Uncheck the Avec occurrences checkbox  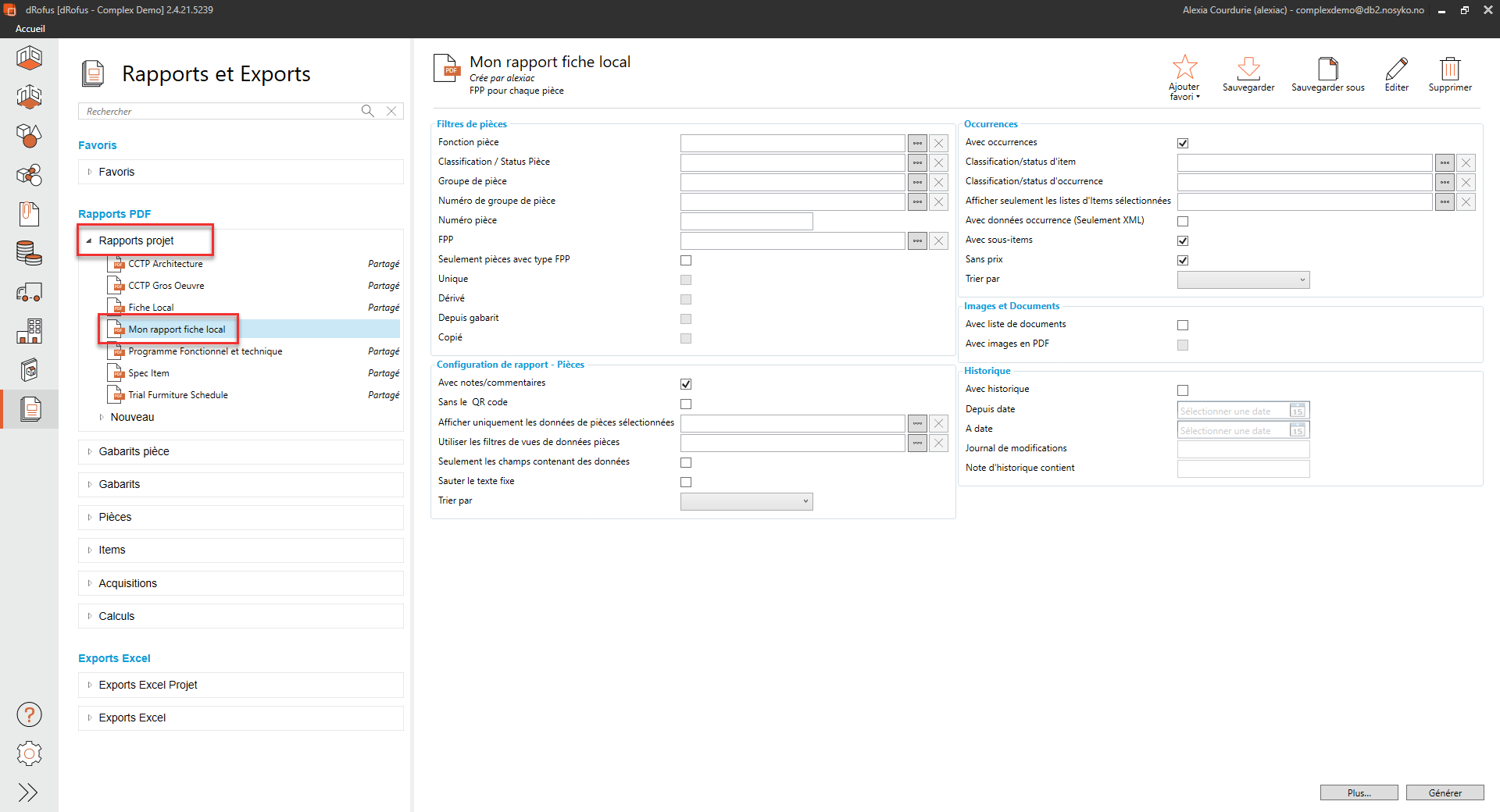(1183, 143)
